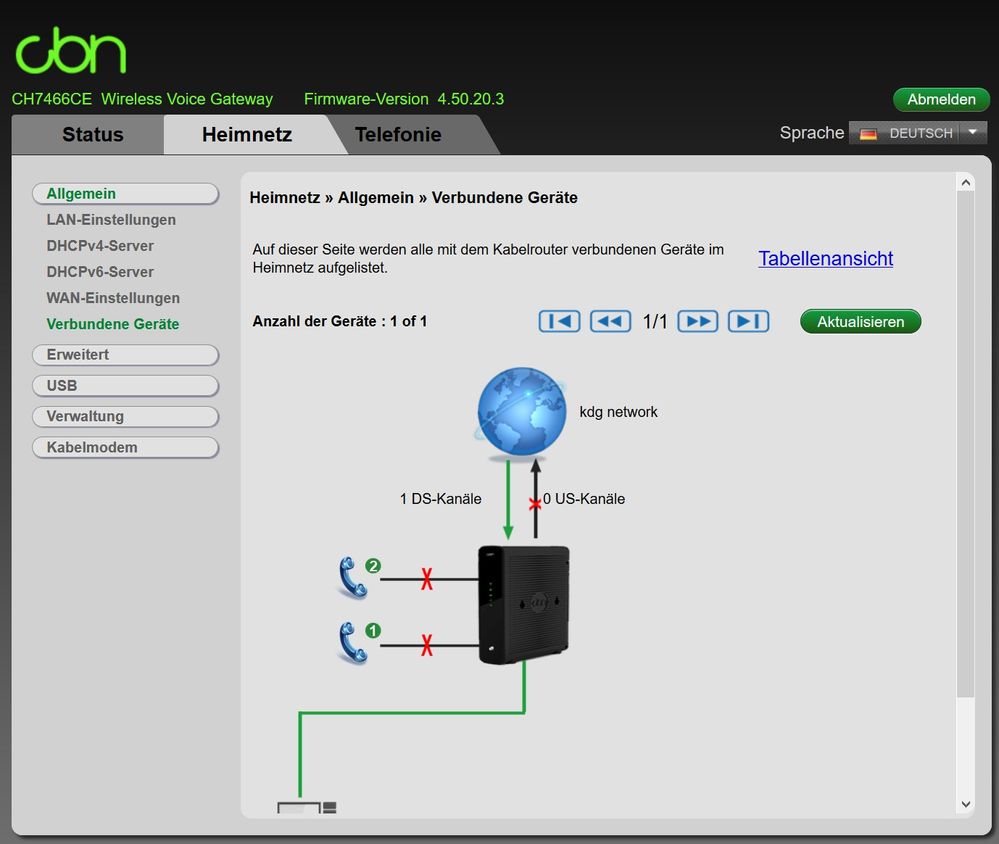Expand the Kabelmodem section
This screenshot has height=844, width=999.
point(126,447)
